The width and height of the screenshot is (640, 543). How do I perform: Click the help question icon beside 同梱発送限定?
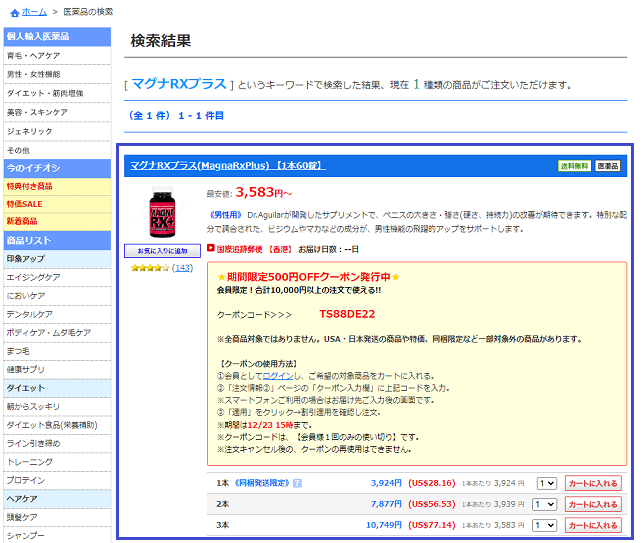pos(298,483)
